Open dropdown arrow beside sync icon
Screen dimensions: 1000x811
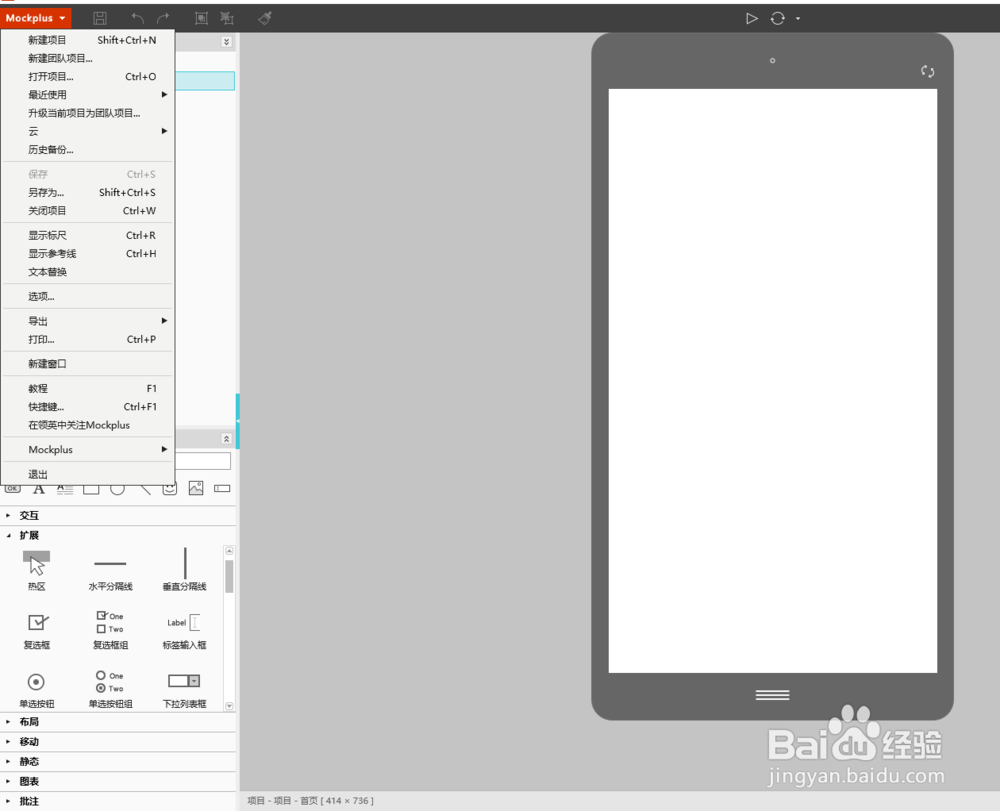click(x=798, y=19)
